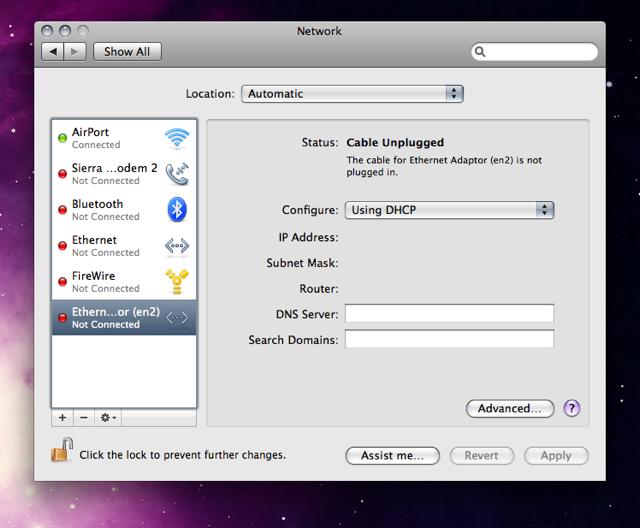Click the red Bluetooth status dot
The height and width of the screenshot is (528, 640).
pos(62,210)
